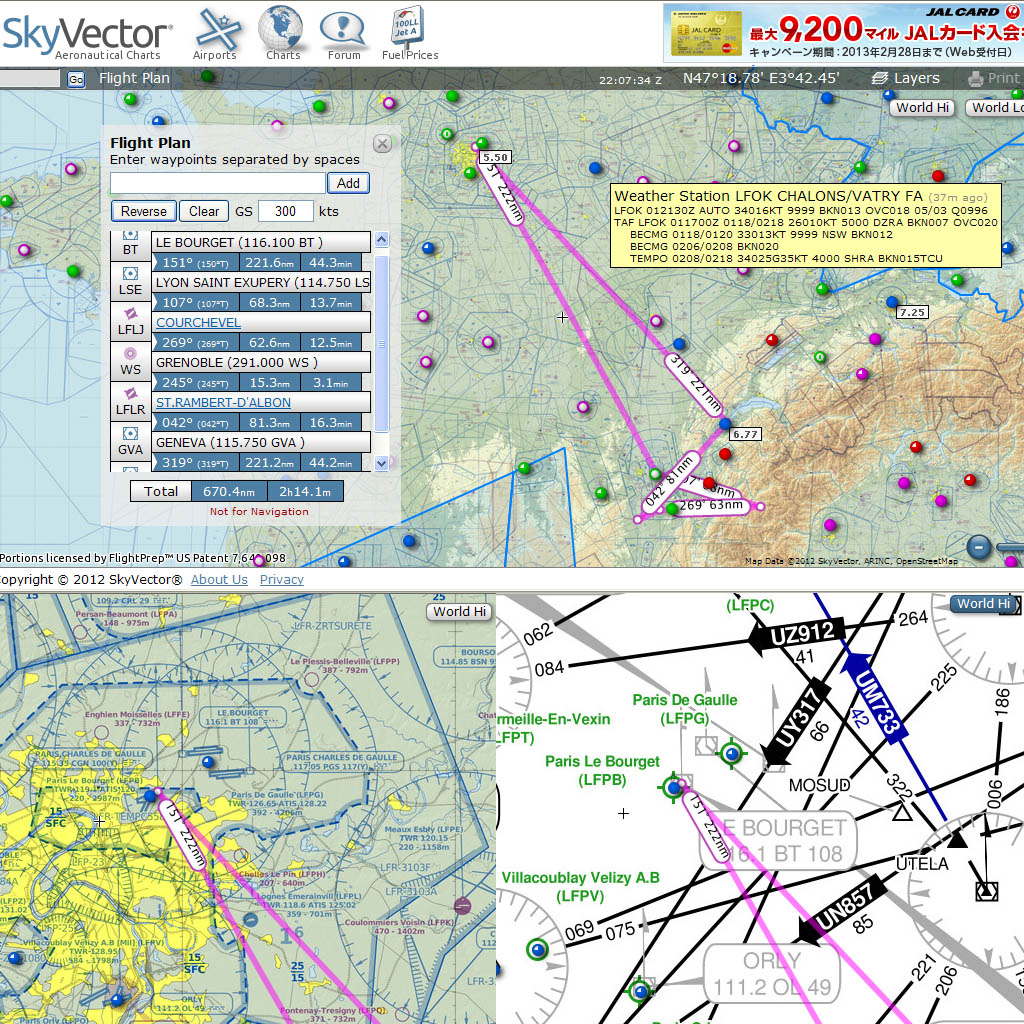This screenshot has width=1024, height=1024.
Task: Click the 221.6nm distance cell
Action: click(x=269, y=263)
